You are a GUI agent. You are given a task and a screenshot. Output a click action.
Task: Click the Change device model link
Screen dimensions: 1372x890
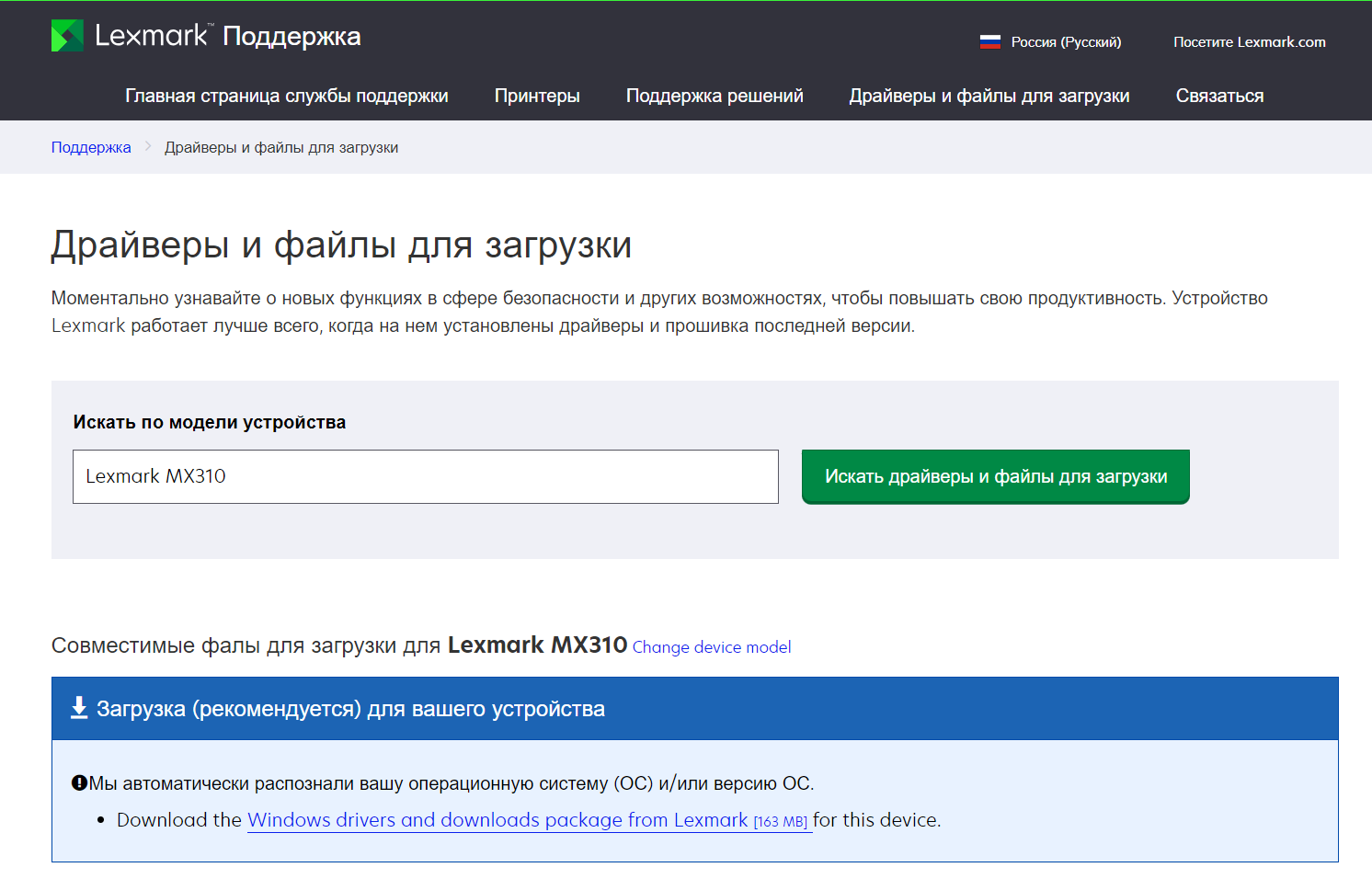[712, 647]
